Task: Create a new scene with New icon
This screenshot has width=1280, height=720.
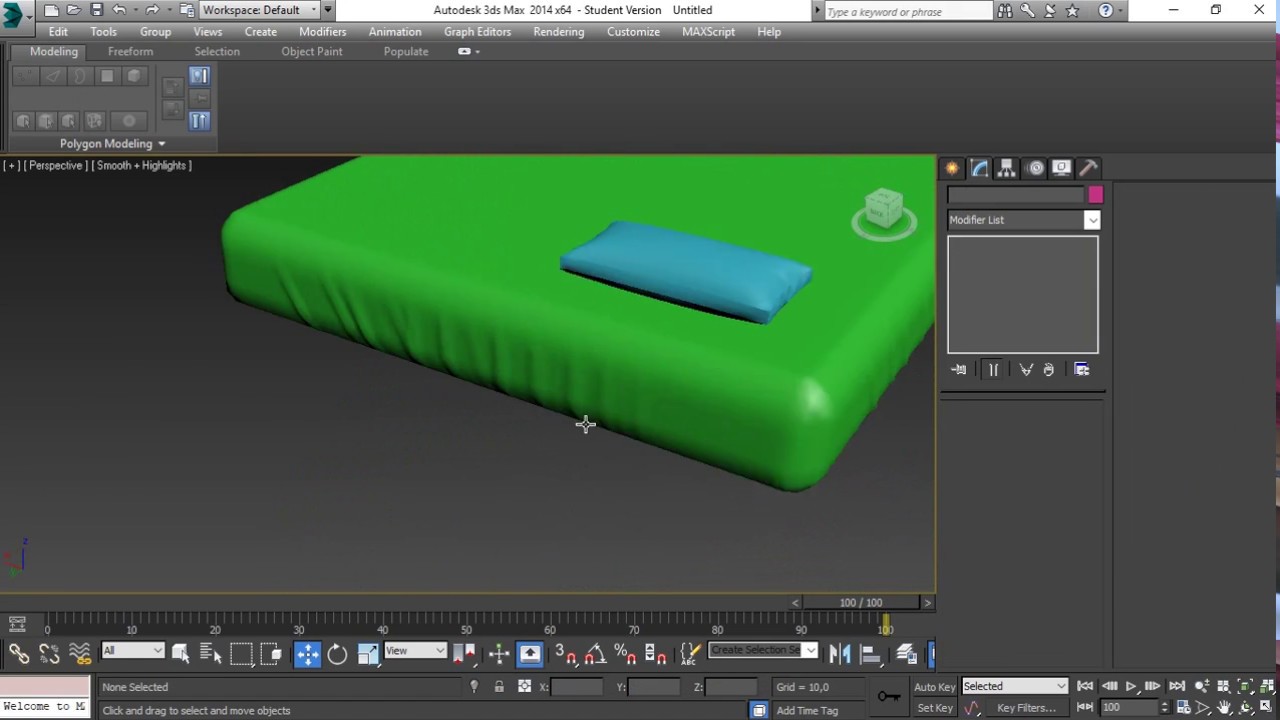Action: (x=52, y=10)
